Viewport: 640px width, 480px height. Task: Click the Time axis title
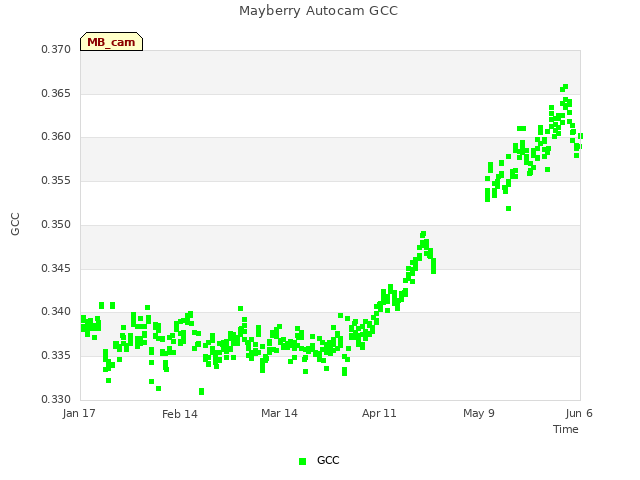click(566, 429)
